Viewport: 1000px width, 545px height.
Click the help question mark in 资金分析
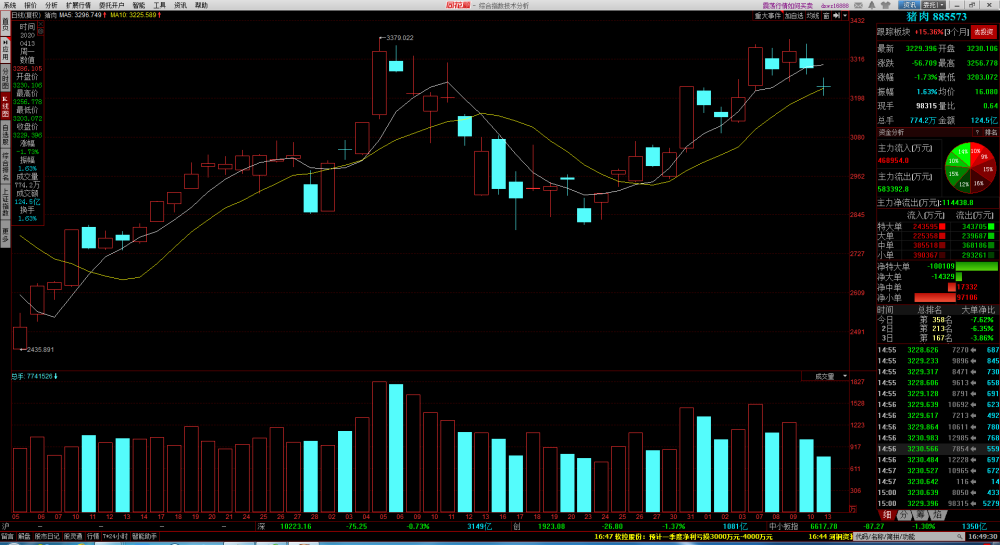pos(977,133)
